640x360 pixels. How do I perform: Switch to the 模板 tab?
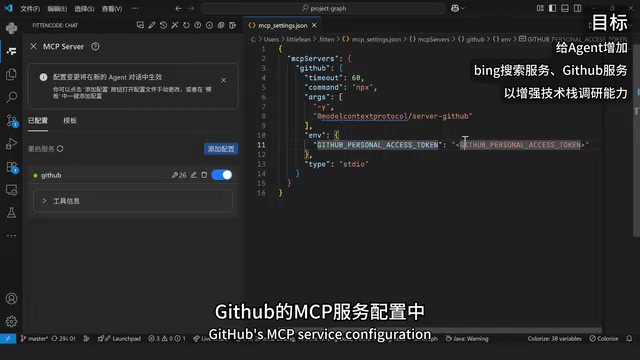click(x=70, y=120)
